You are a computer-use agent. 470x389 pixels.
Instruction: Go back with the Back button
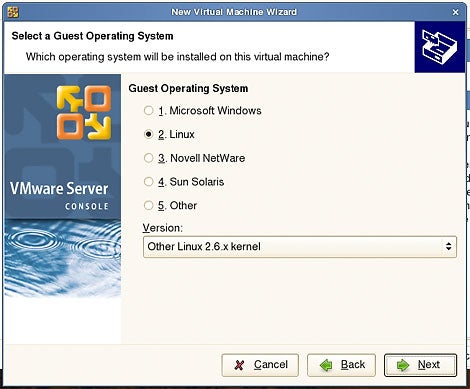pos(341,365)
